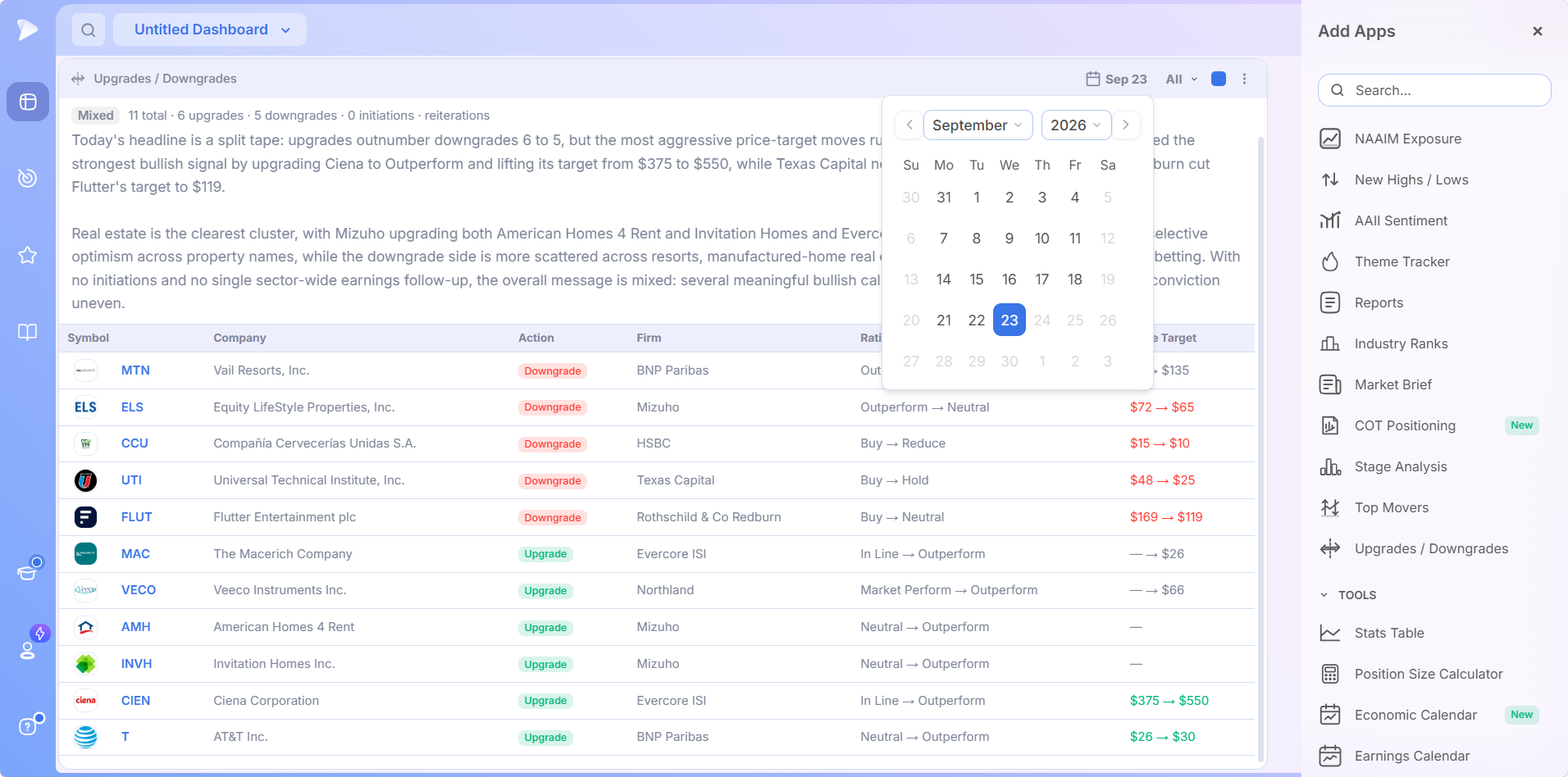Open the 2026 year dropdown

click(x=1076, y=125)
